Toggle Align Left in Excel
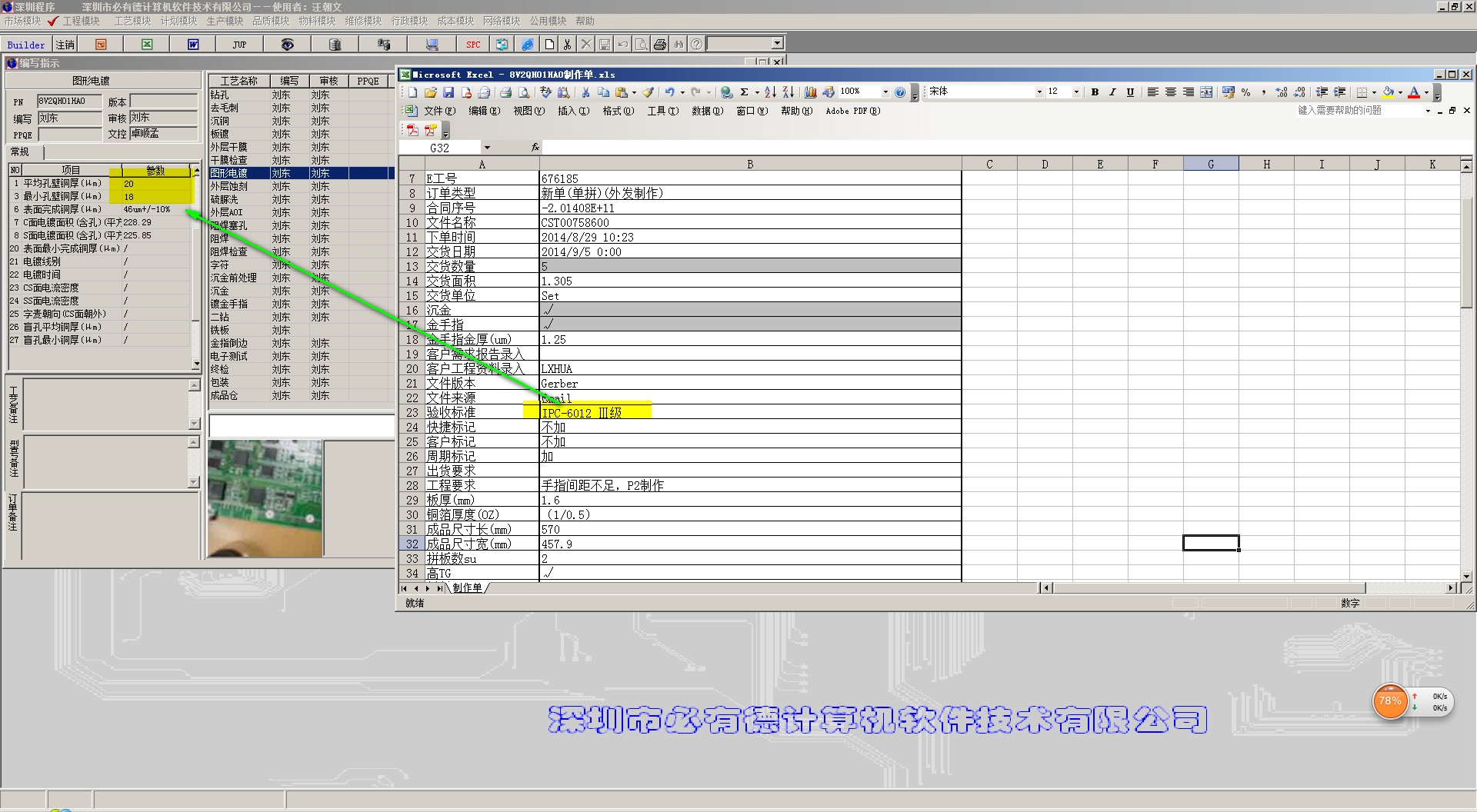The image size is (1477, 812). pos(1153,92)
